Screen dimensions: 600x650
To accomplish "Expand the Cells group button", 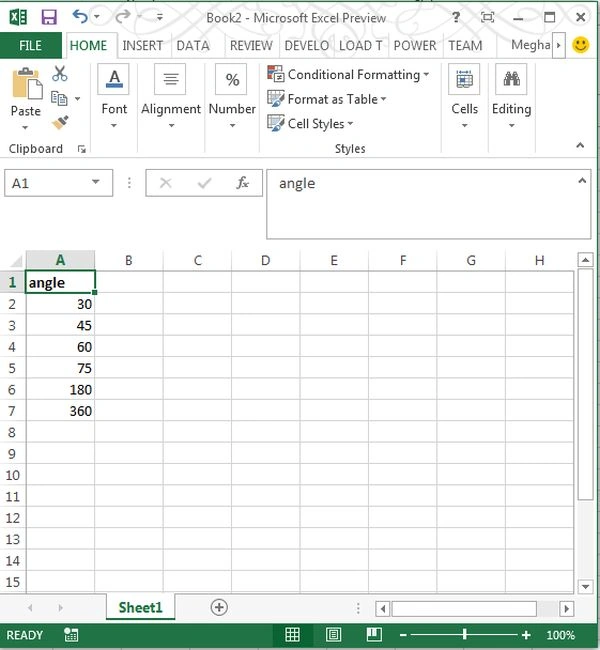I will [x=464, y=96].
